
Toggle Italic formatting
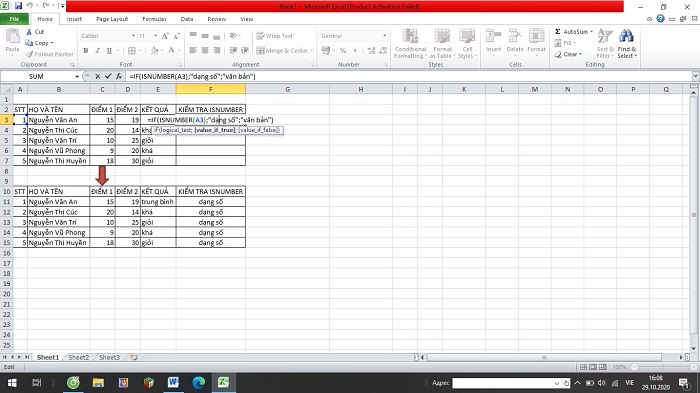(97, 50)
